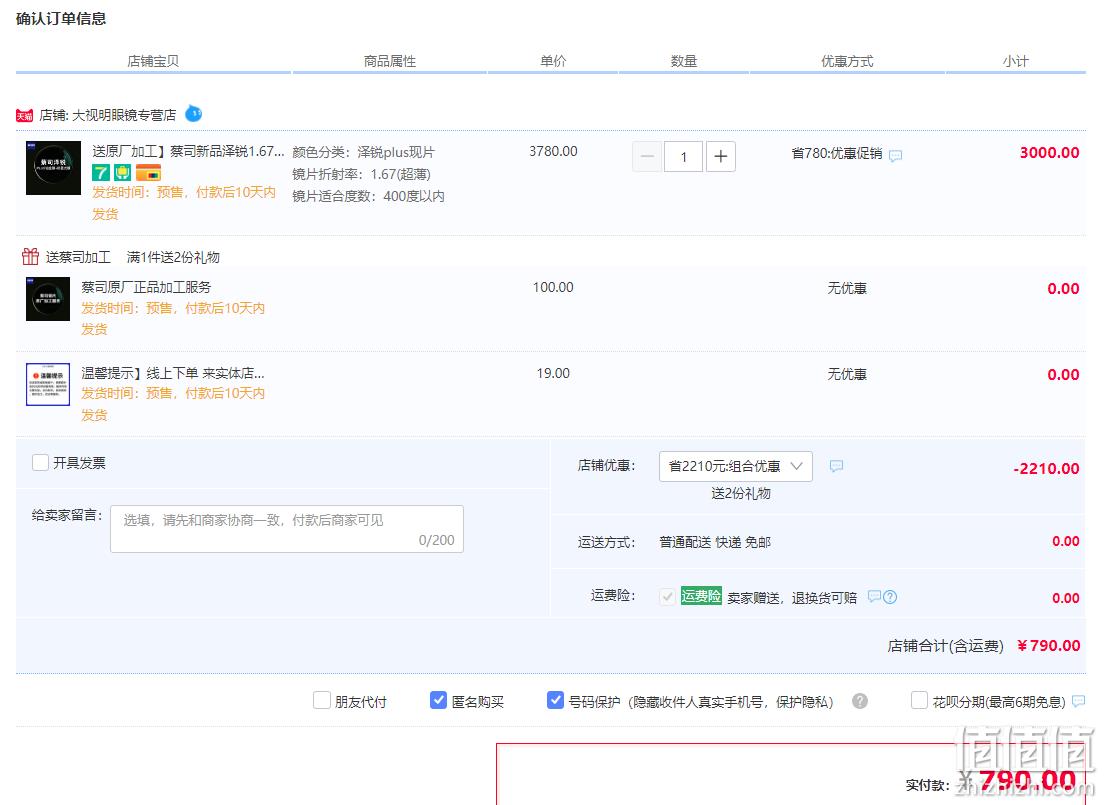Image resolution: width=1104 pixels, height=805 pixels.
Task: Uncheck 匿名购买 checkbox
Action: (x=438, y=700)
